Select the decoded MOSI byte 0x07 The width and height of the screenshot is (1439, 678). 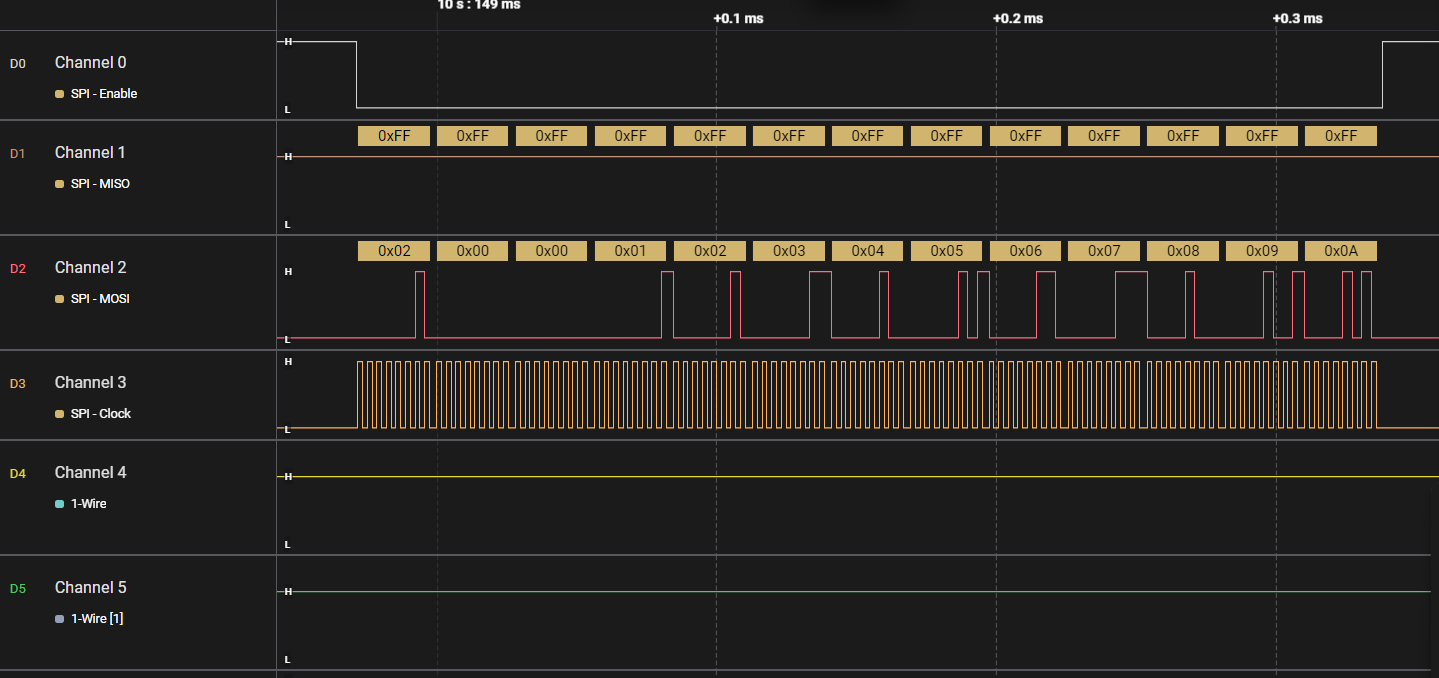pyautogui.click(x=1104, y=251)
